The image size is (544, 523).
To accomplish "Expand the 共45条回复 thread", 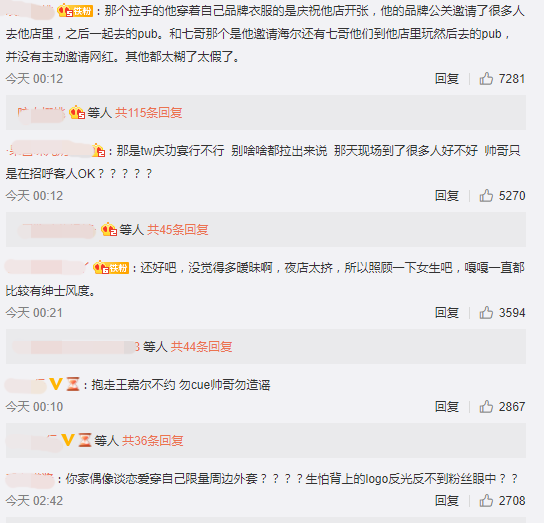I will point(178,230).
